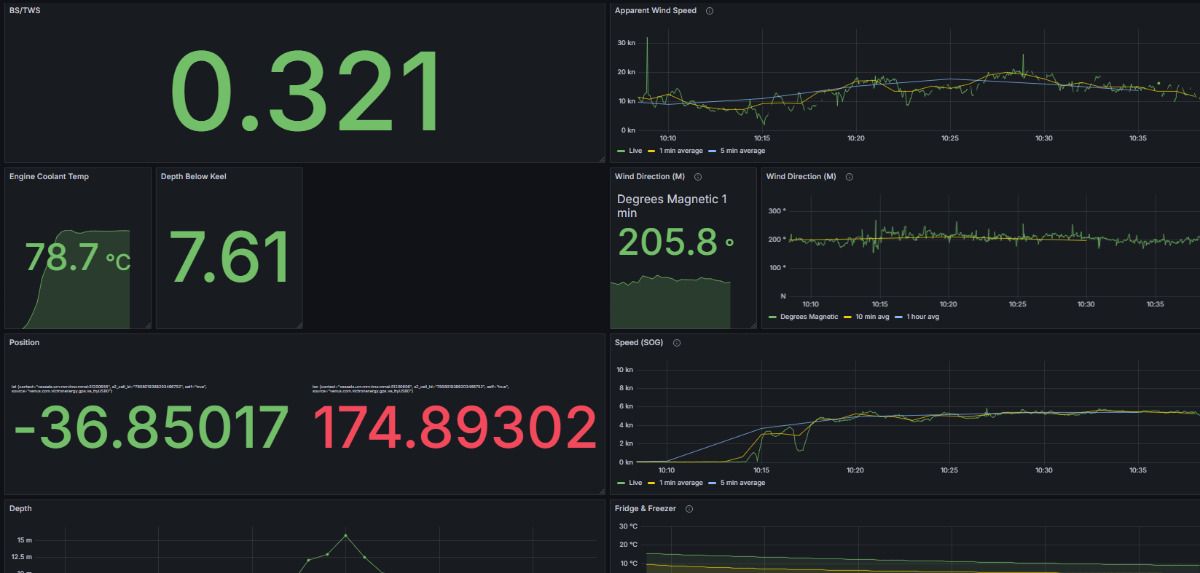Click resize handle of Position panel

tap(601, 490)
